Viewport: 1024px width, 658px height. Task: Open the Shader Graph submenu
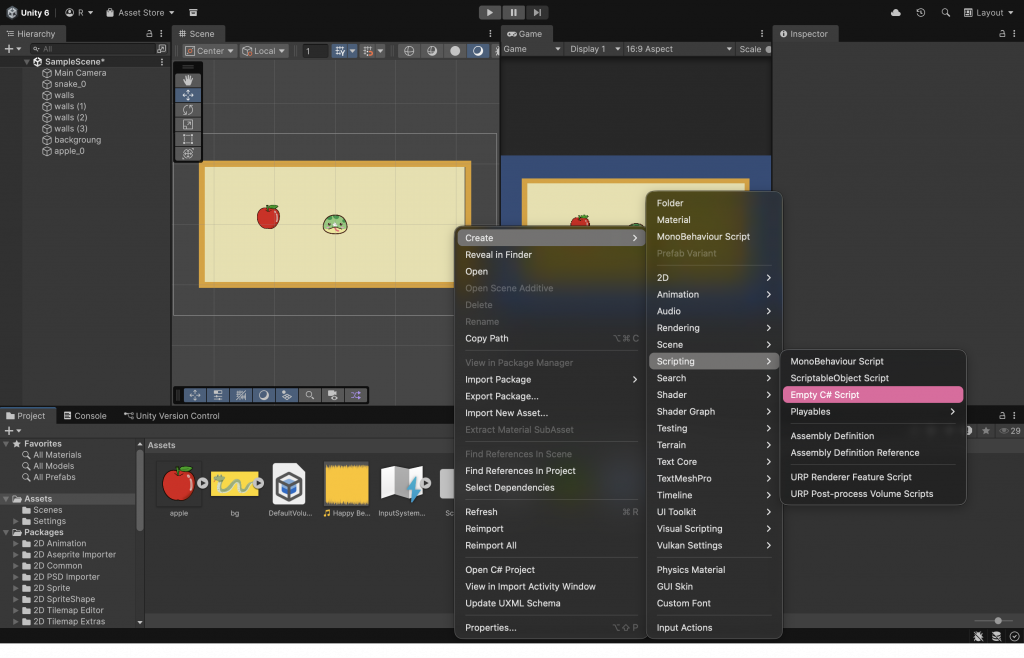point(714,412)
